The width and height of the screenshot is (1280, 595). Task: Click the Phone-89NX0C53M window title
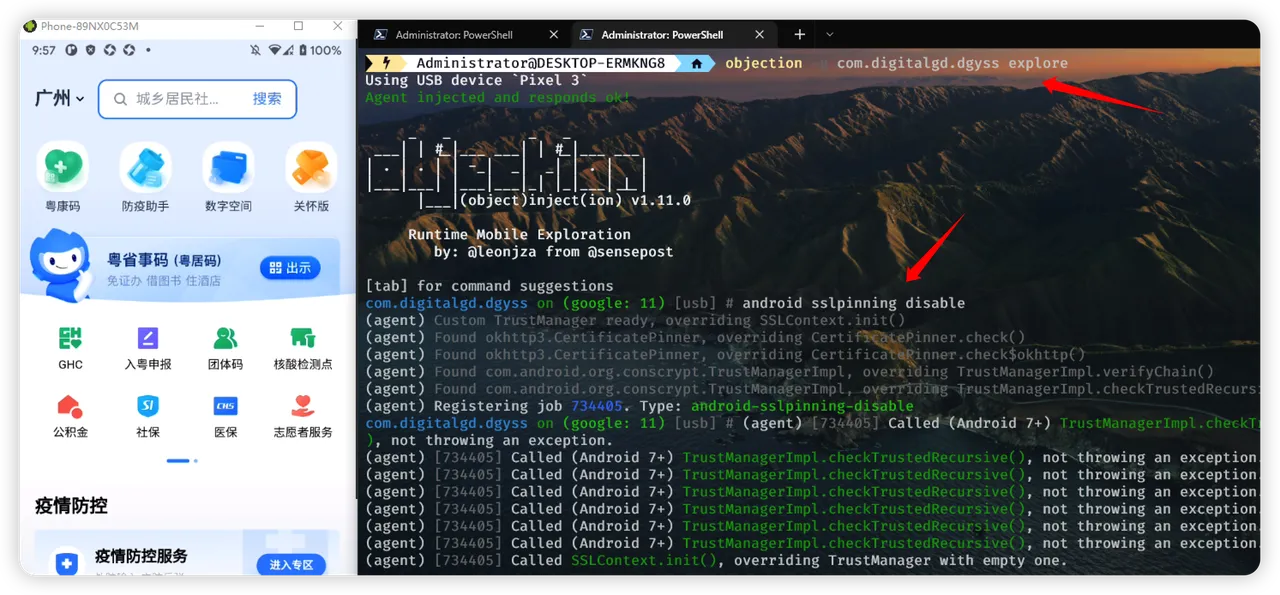click(x=90, y=26)
